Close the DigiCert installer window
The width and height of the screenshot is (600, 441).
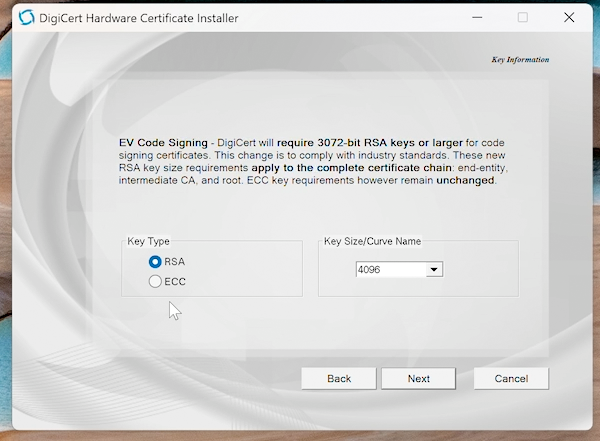coord(568,18)
